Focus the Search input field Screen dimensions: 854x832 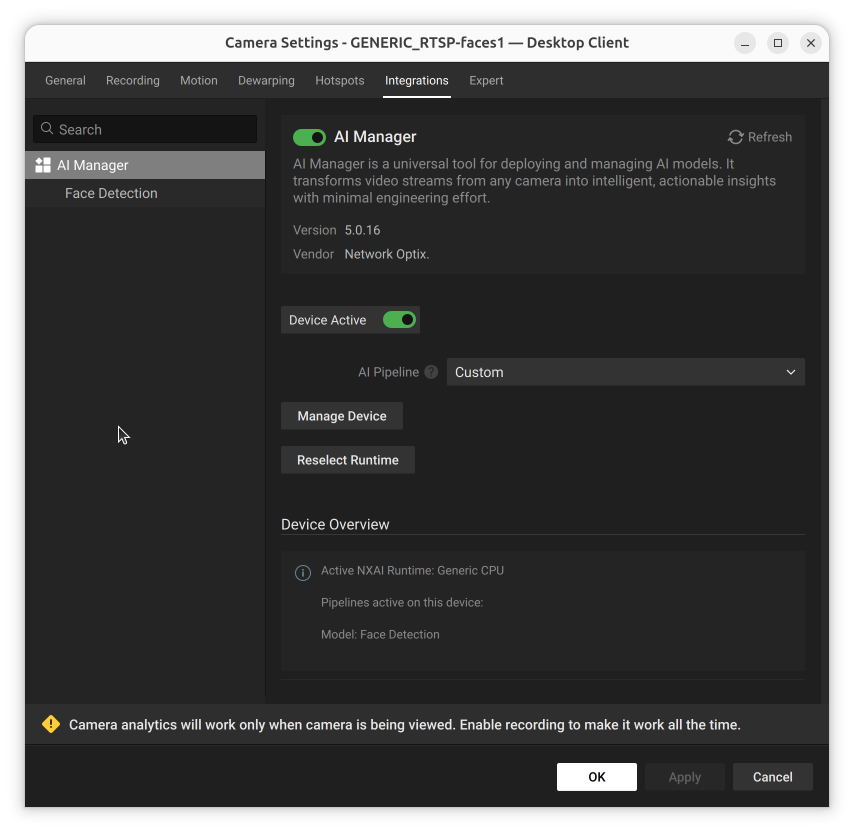click(145, 129)
